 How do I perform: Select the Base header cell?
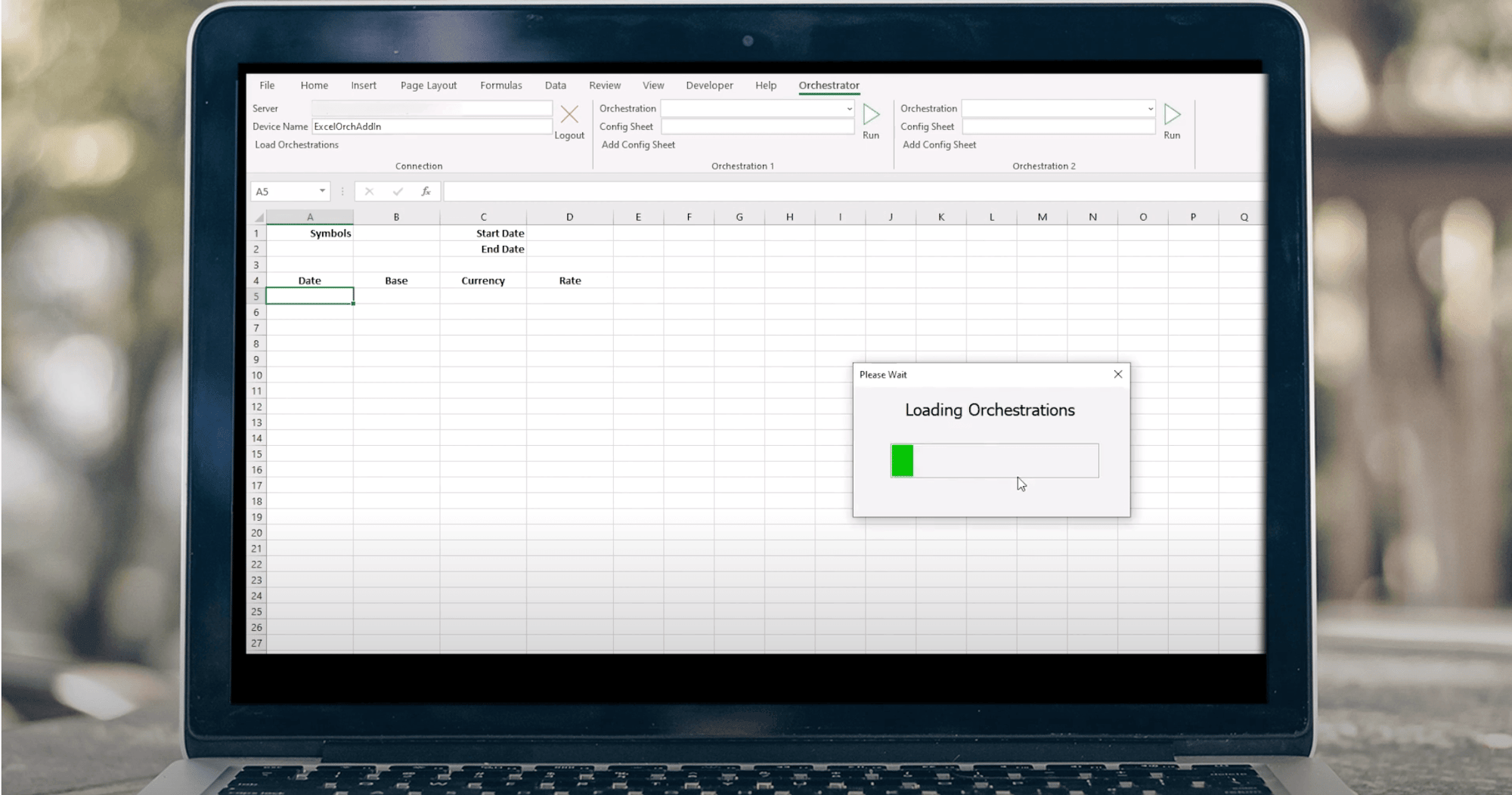396,280
